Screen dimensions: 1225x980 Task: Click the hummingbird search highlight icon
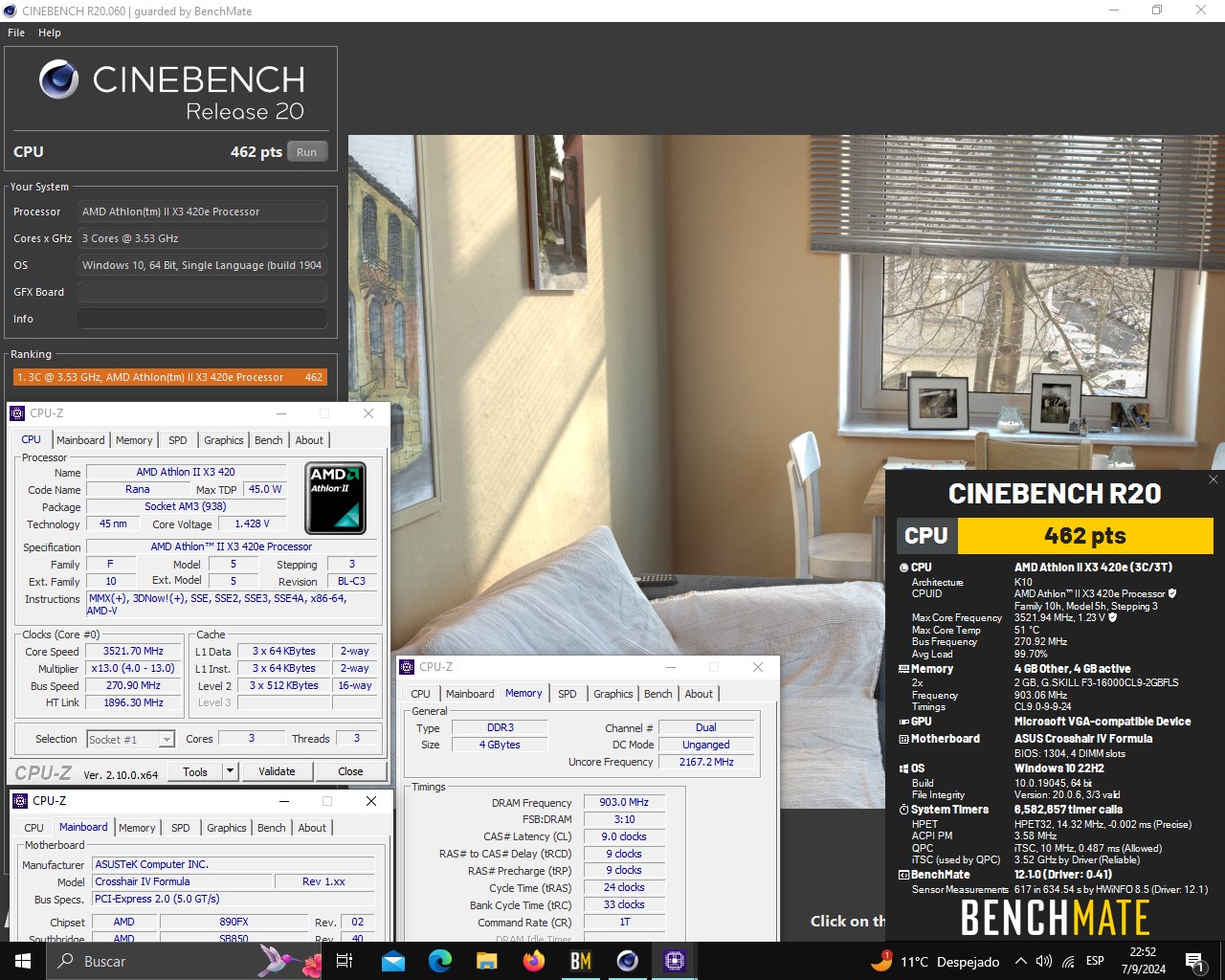coord(291,961)
